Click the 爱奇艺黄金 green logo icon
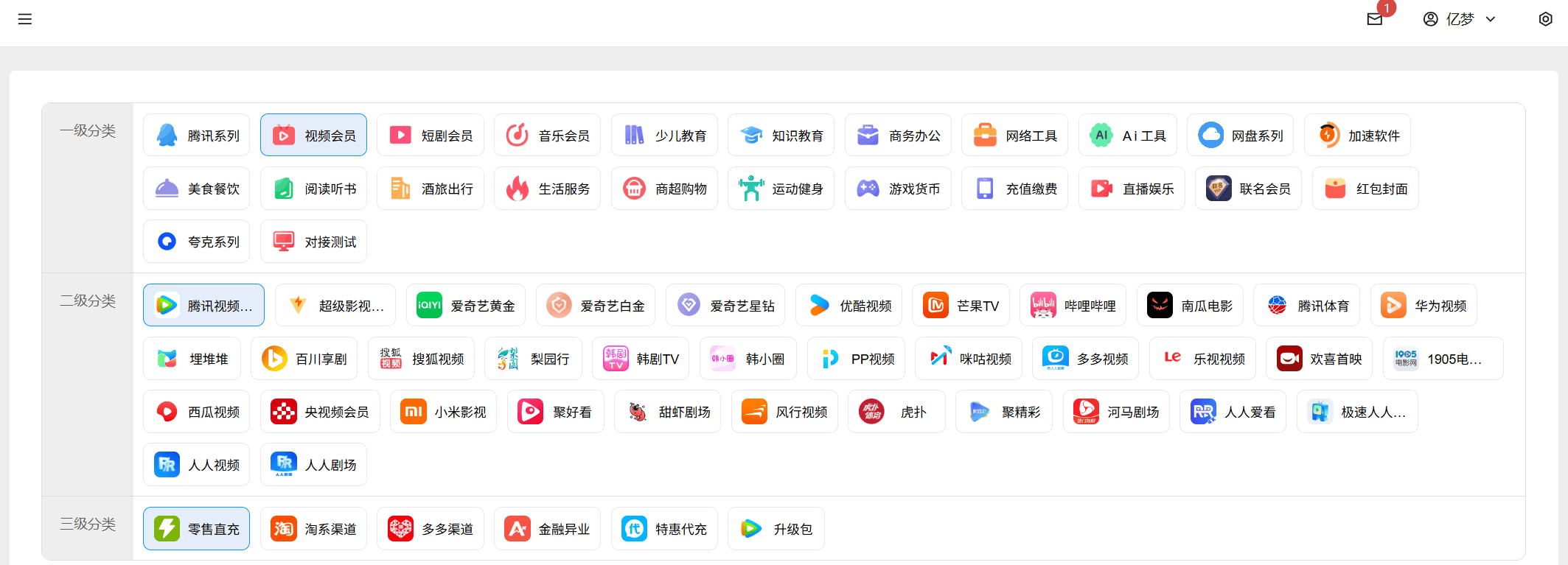 click(429, 305)
